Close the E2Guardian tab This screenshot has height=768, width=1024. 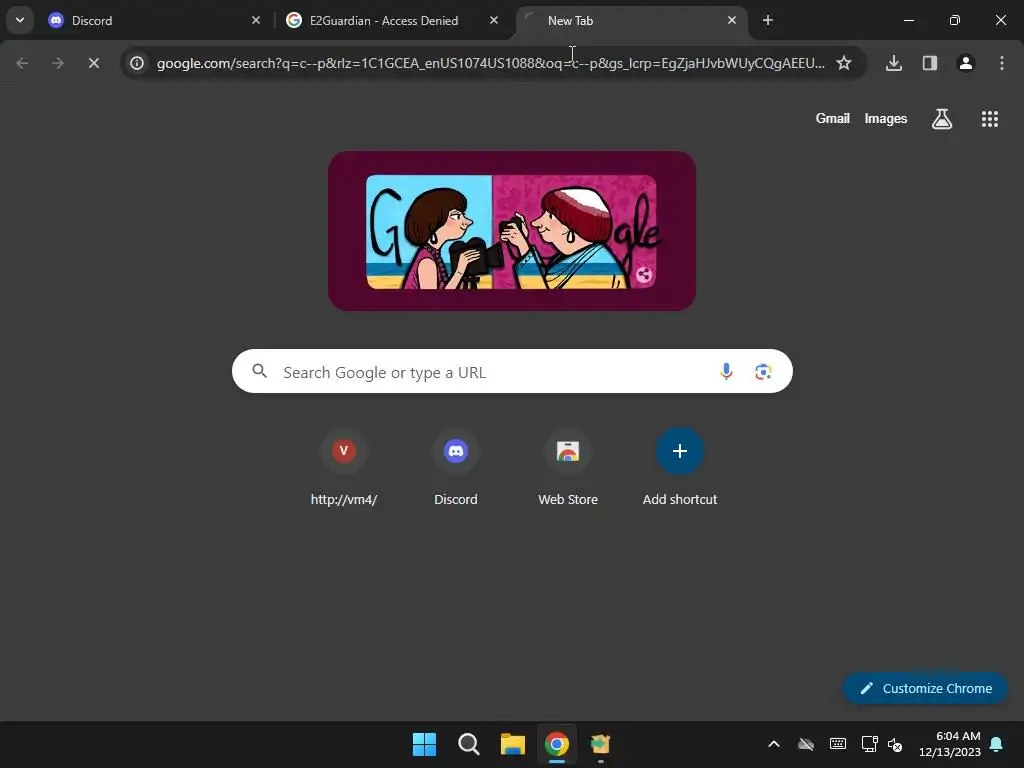494,20
